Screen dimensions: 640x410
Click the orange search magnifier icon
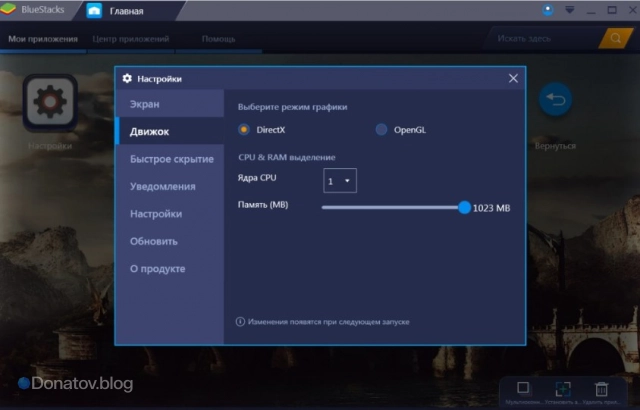pos(615,38)
